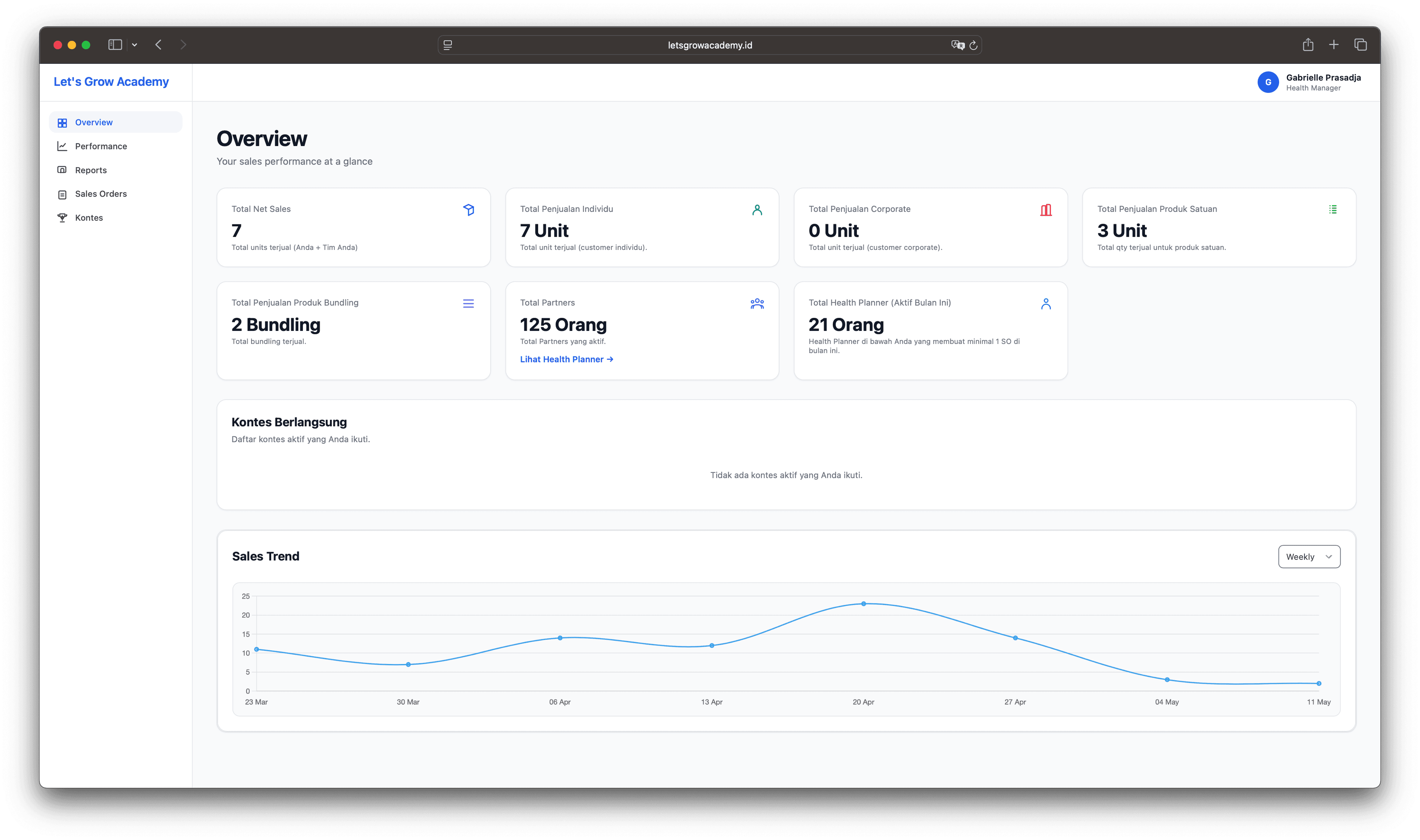Open the Safari share button

point(1308,45)
